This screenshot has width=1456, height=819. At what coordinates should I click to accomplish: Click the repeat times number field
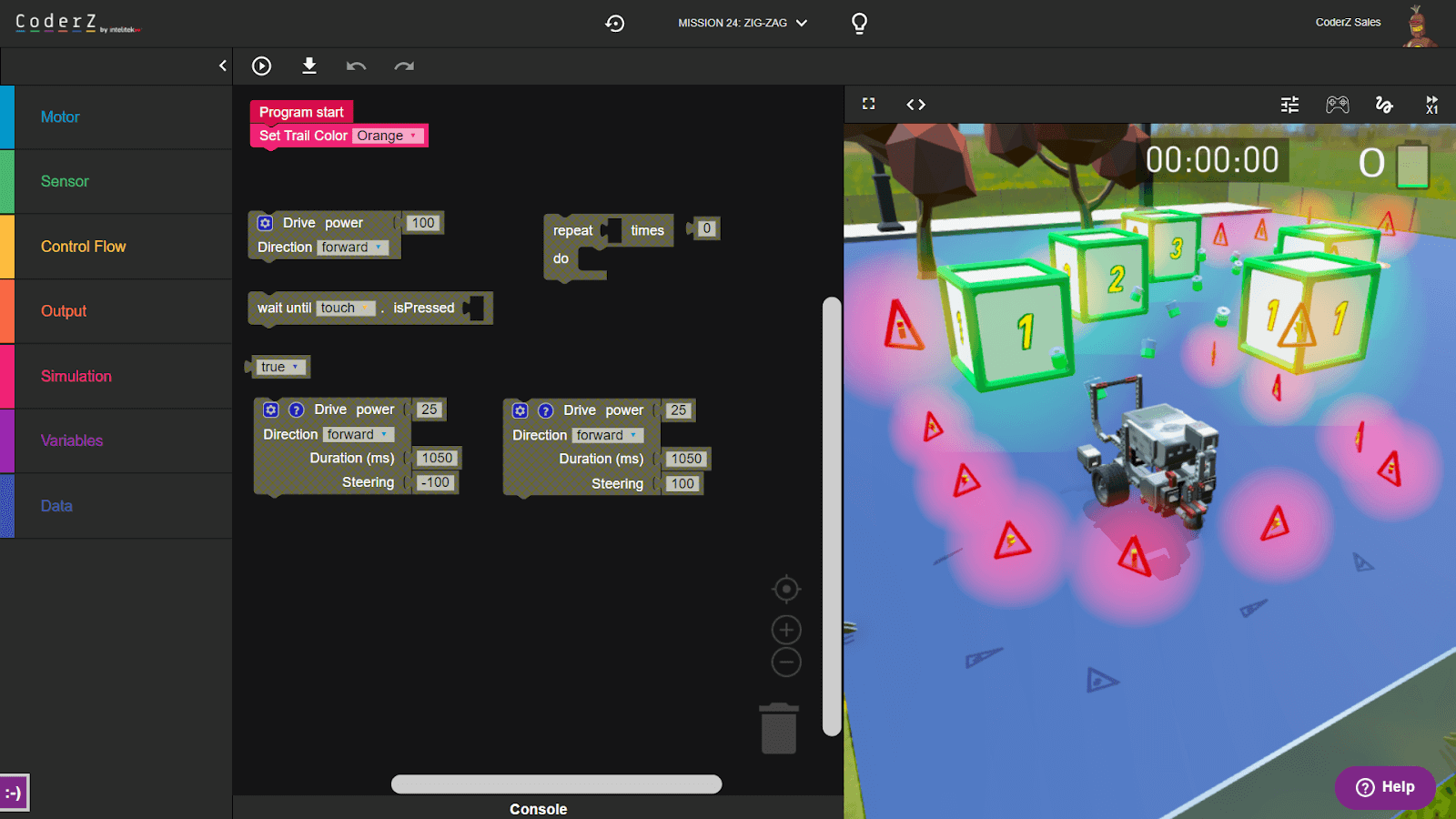[706, 228]
